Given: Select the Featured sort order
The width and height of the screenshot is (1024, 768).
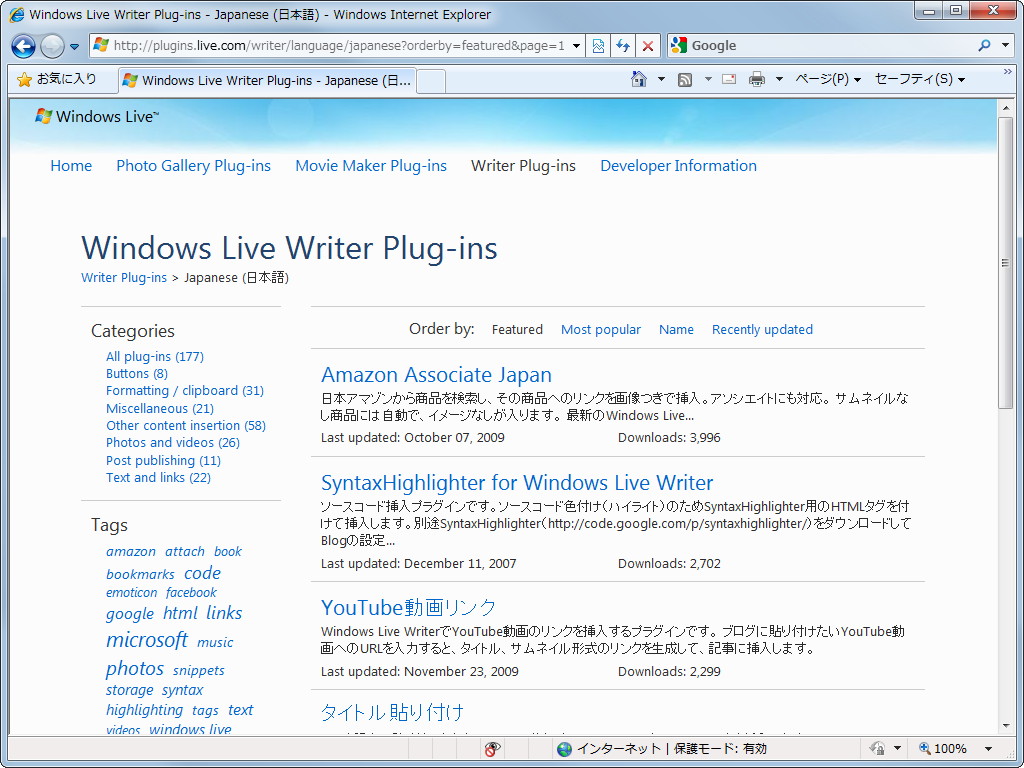Looking at the screenshot, I should [517, 330].
